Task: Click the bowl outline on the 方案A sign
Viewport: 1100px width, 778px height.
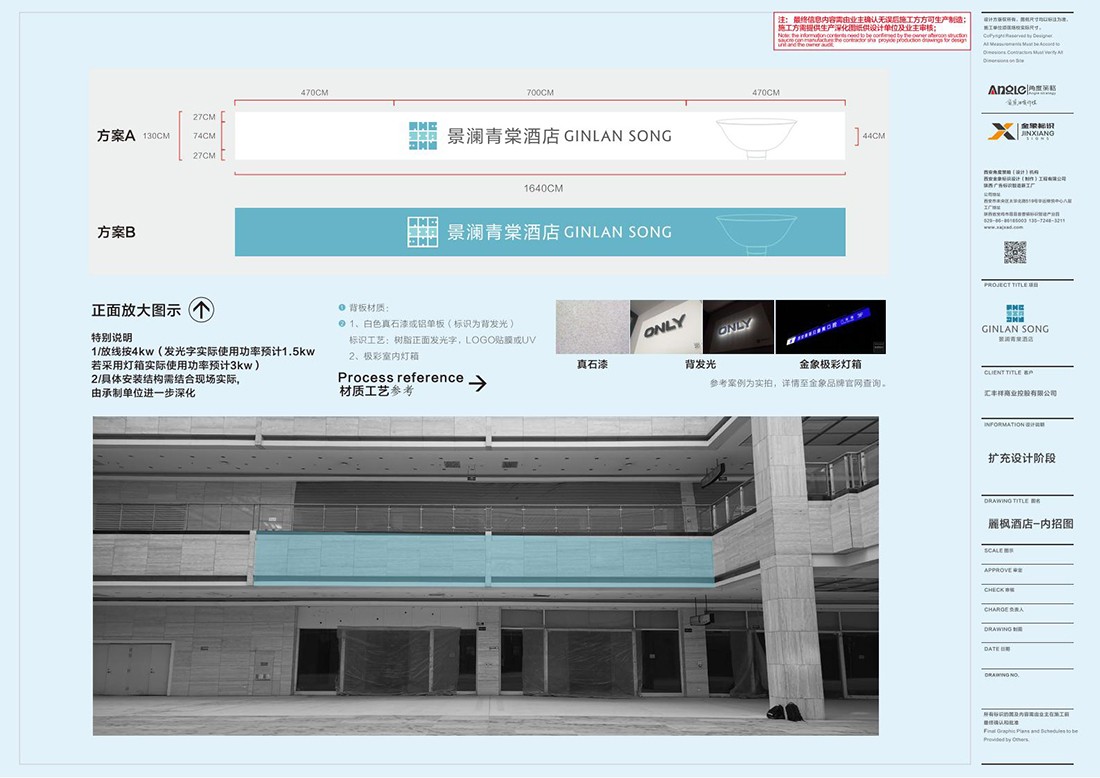Action: (756, 137)
